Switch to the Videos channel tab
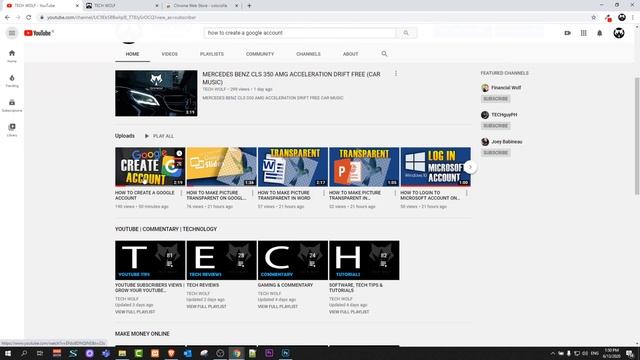Image resolution: width=640 pixels, height=360 pixels. (169, 54)
